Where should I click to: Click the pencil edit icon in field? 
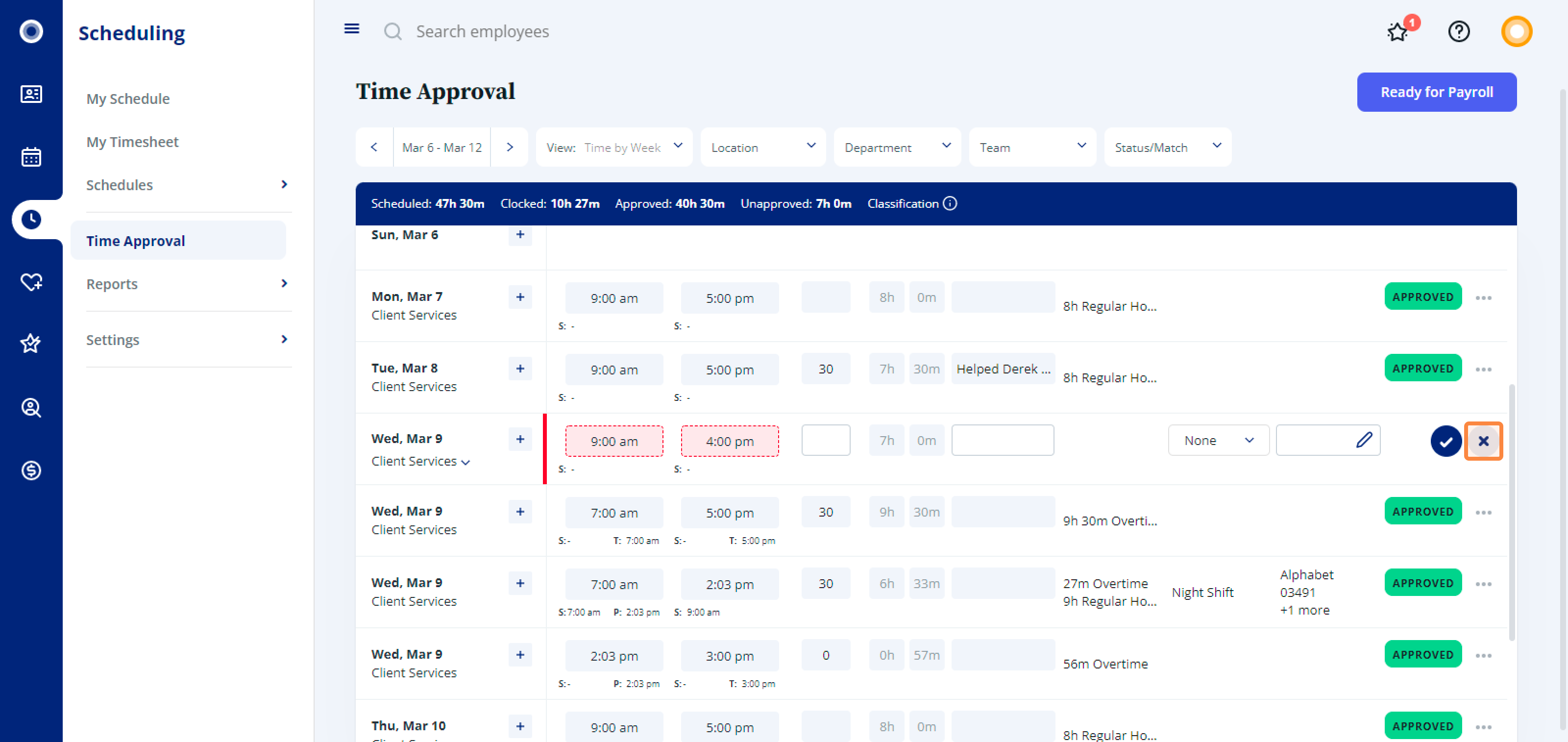[x=1364, y=440]
